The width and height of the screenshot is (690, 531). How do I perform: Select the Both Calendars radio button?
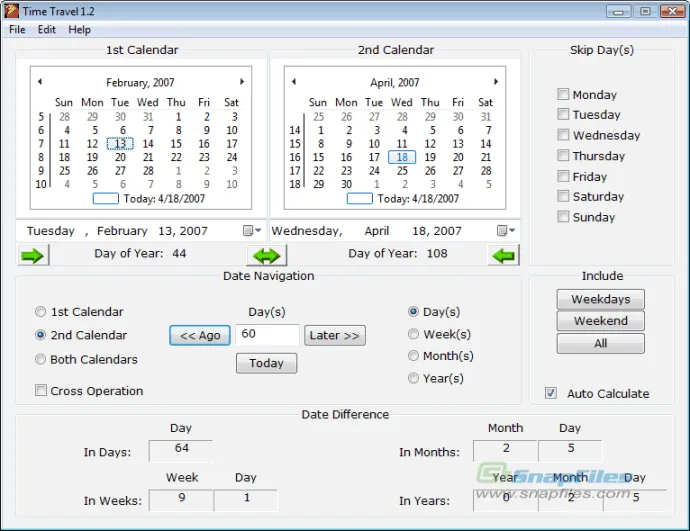point(40,359)
